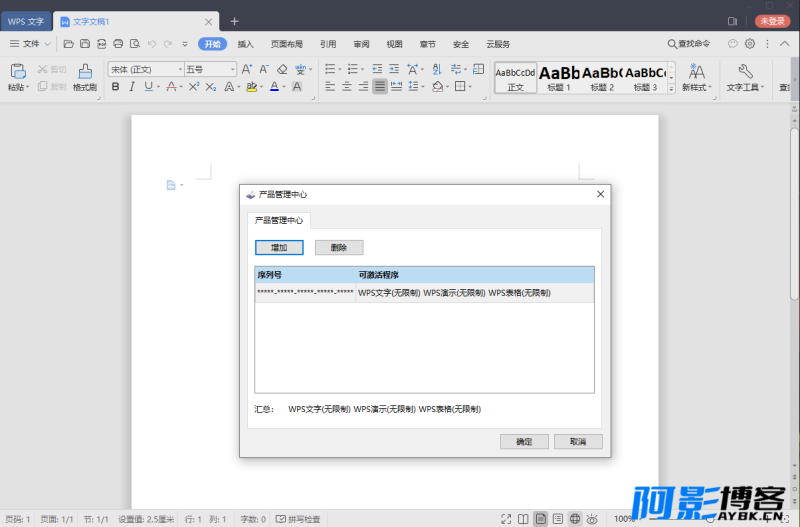Switch to the 页面布局 ribbon tab

[x=287, y=44]
